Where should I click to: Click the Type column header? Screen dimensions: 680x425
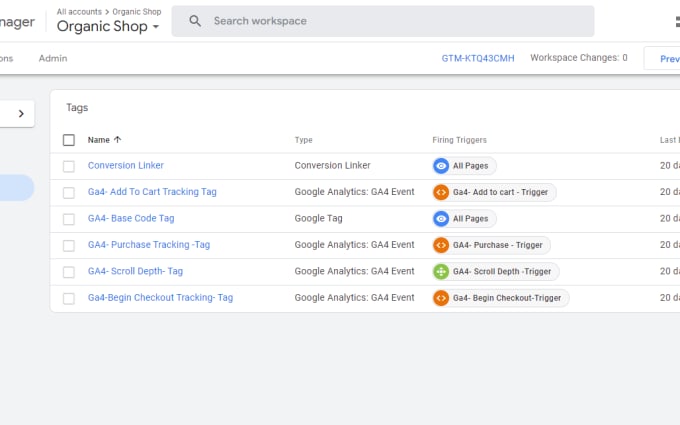point(304,140)
